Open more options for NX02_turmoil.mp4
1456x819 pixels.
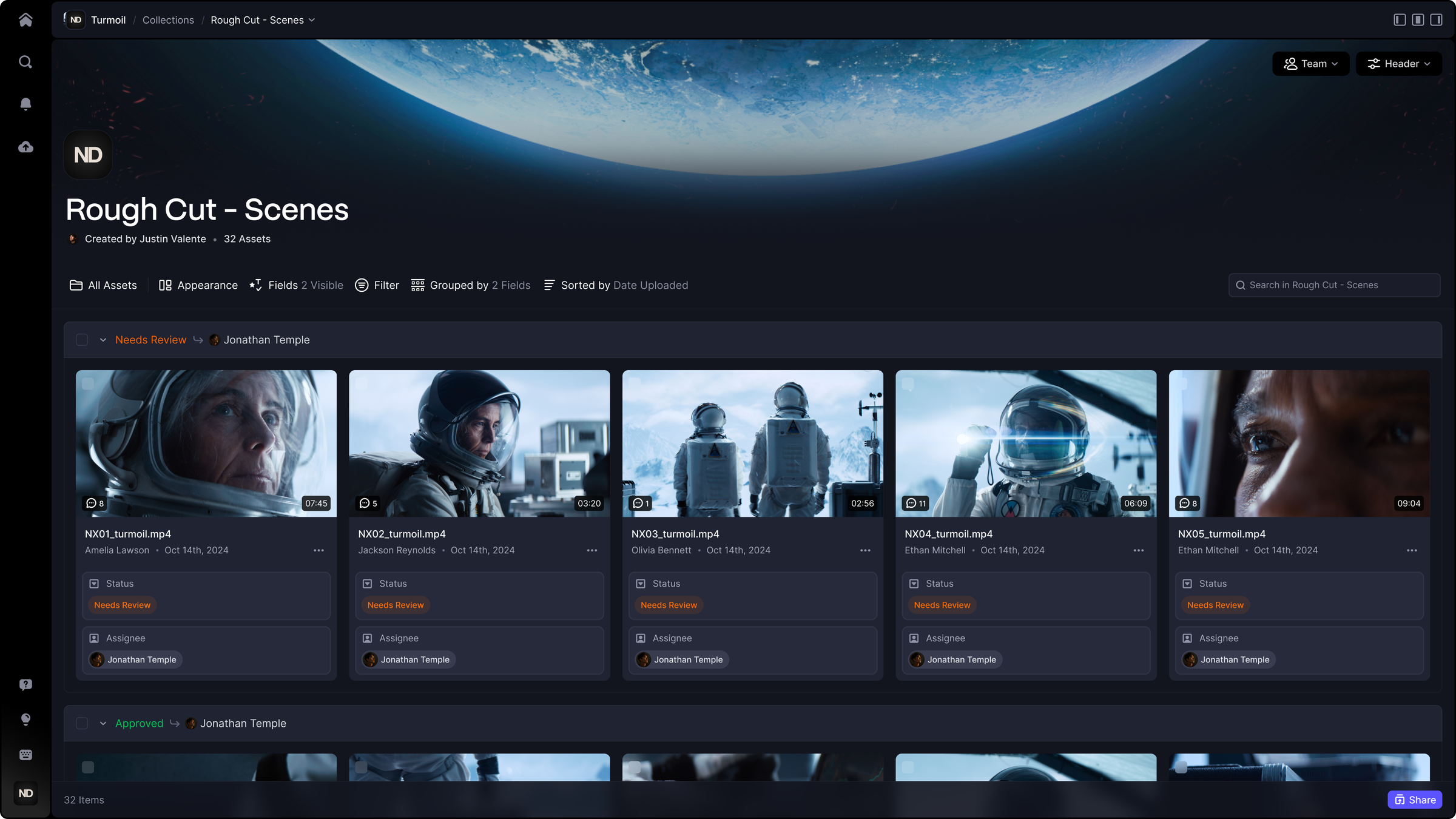[592, 550]
